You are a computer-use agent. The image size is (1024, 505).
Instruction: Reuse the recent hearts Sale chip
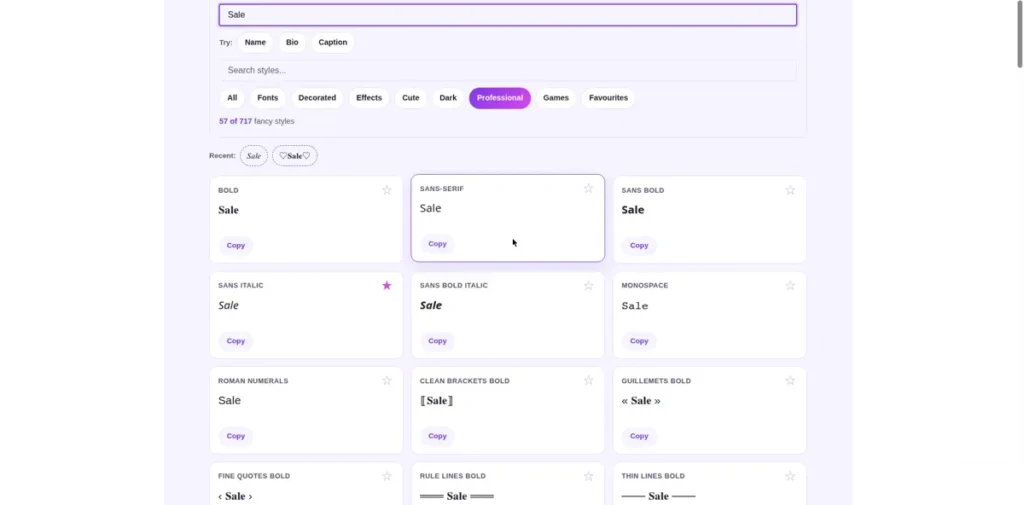295,155
